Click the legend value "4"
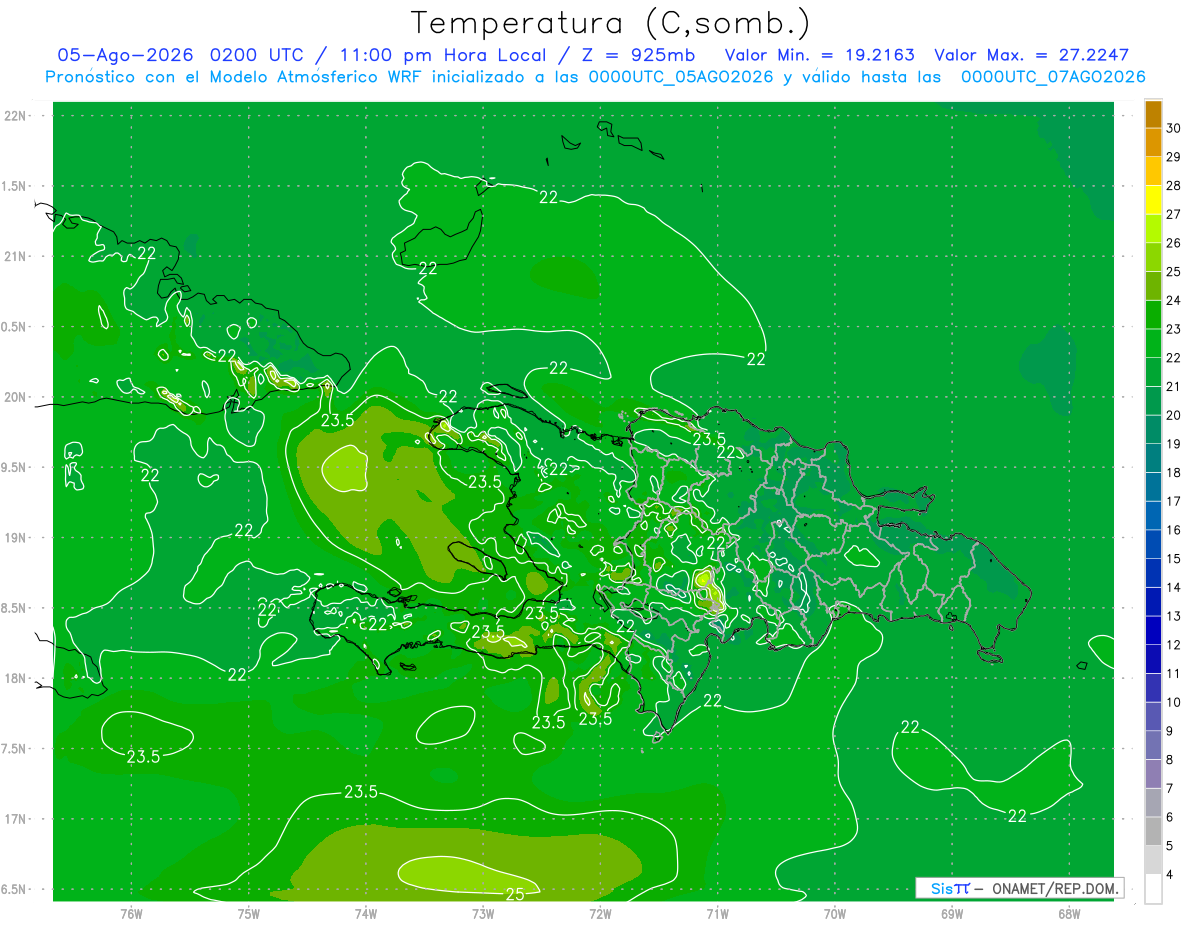The image size is (1200, 927). 1172,875
